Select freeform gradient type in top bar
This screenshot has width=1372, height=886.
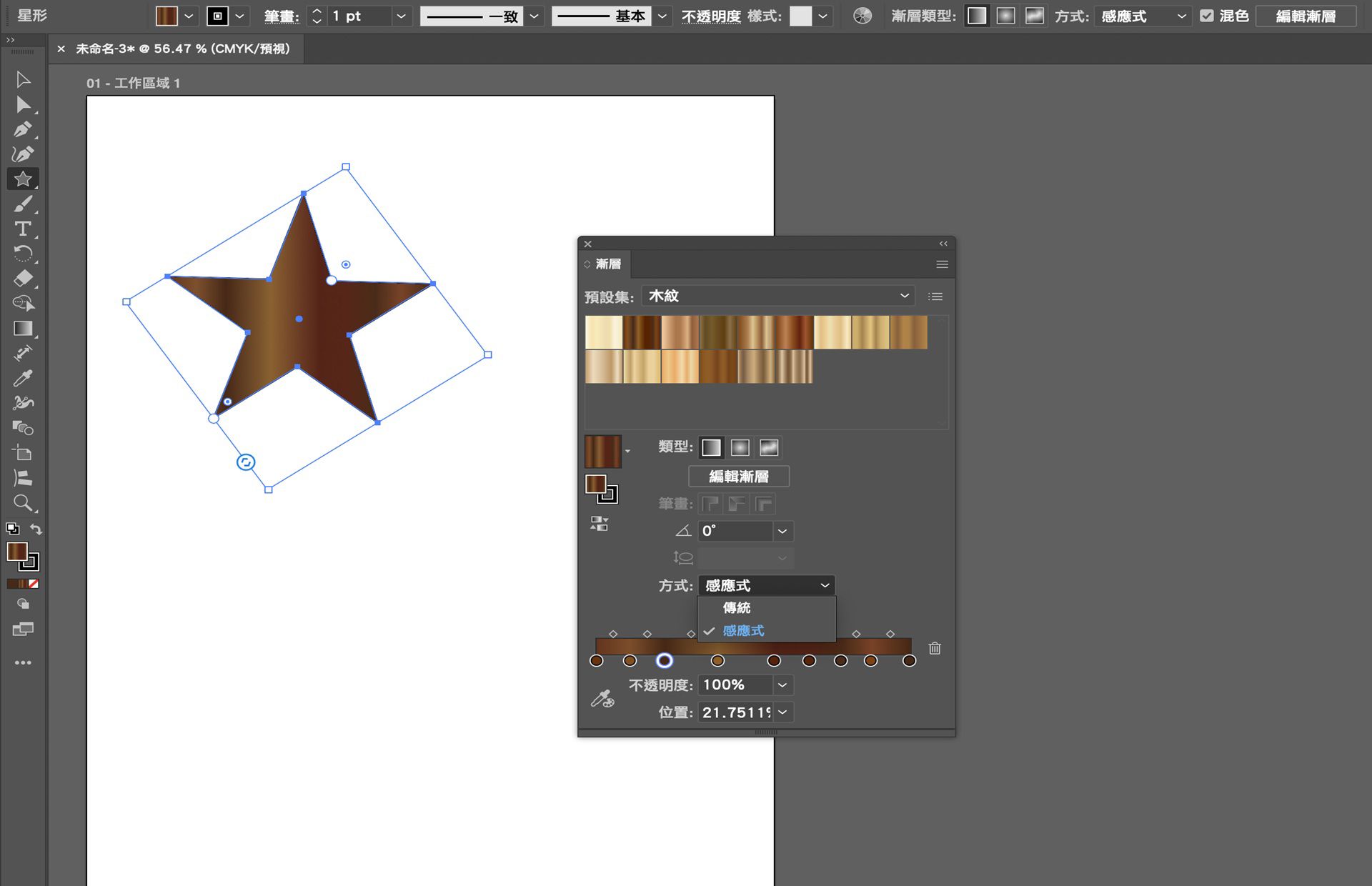1034,15
